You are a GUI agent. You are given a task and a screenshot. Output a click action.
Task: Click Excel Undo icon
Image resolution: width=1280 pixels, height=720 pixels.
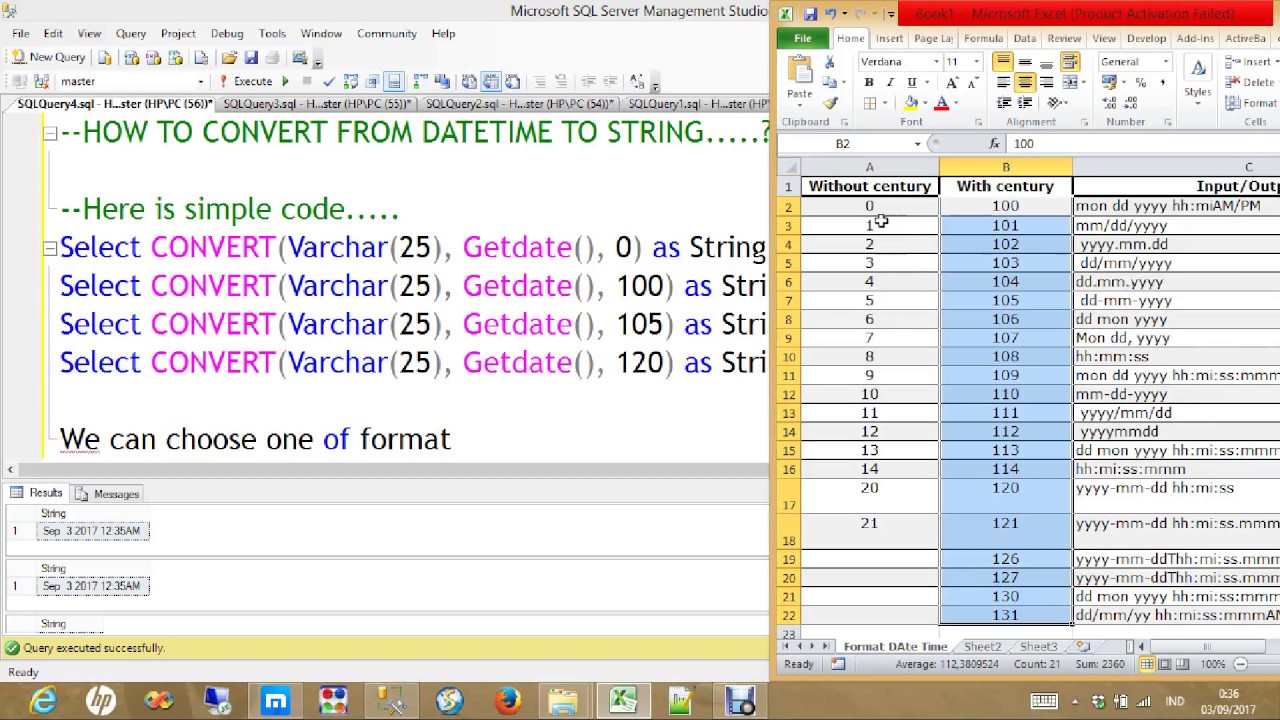point(830,14)
